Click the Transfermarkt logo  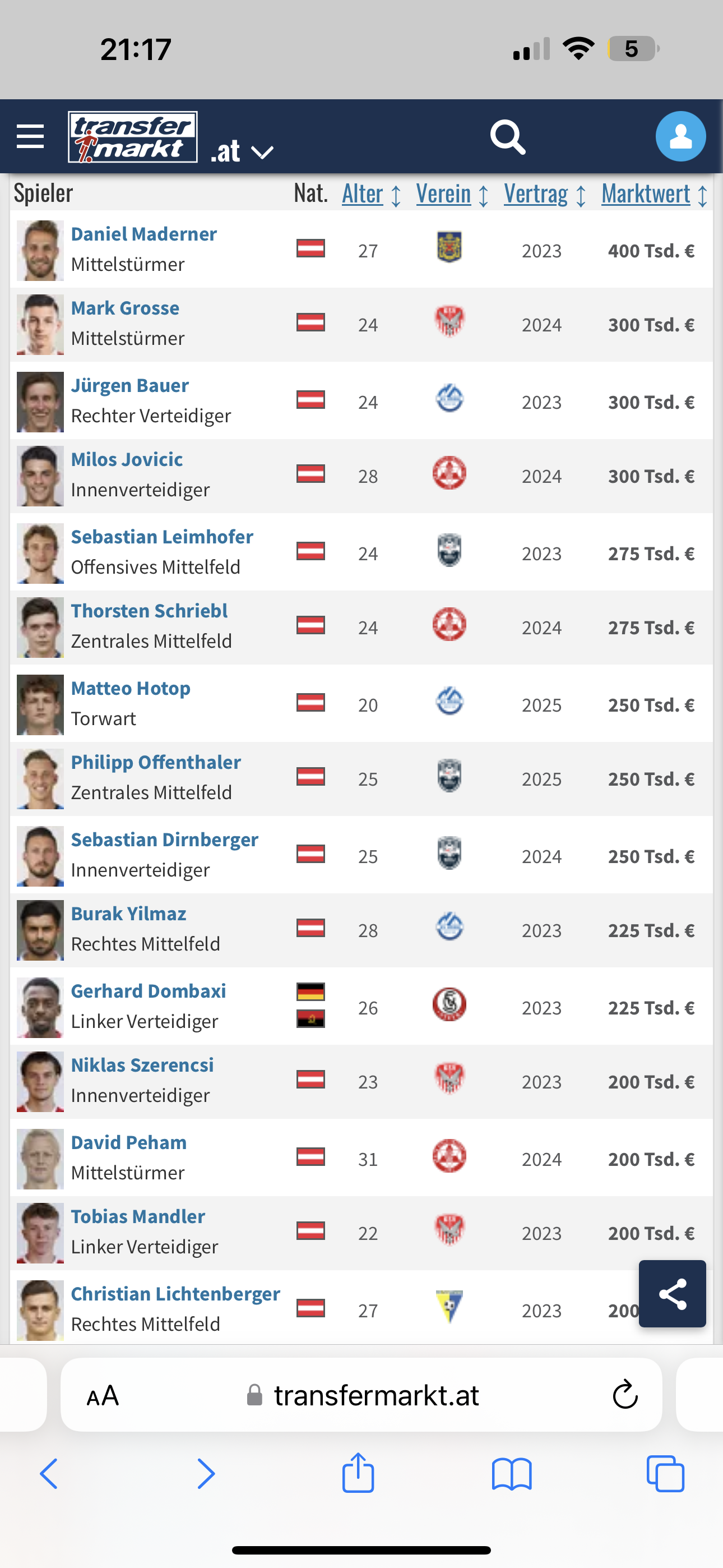[133, 137]
